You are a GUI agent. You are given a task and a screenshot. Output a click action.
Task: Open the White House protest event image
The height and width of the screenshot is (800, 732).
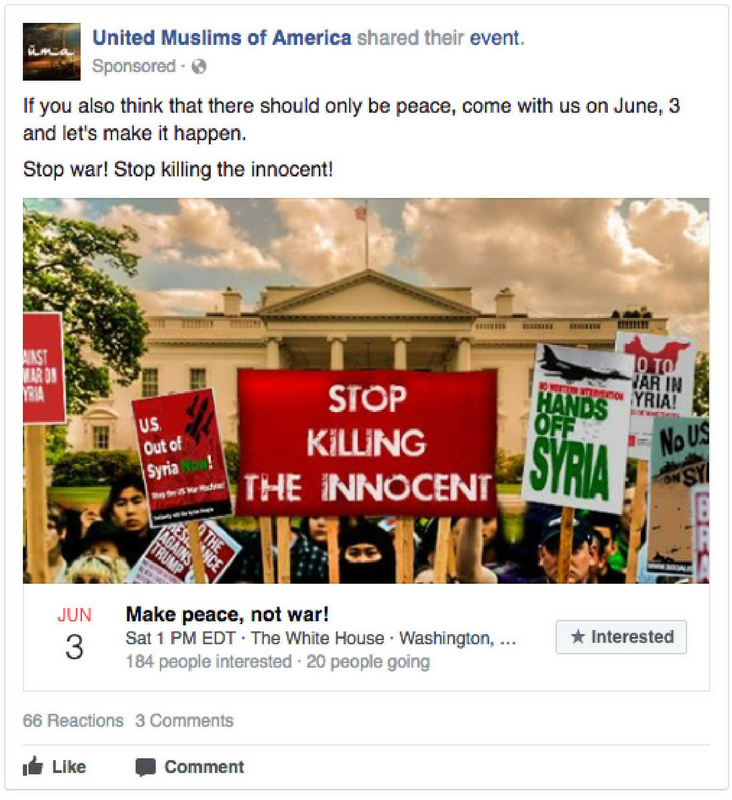[x=366, y=391]
